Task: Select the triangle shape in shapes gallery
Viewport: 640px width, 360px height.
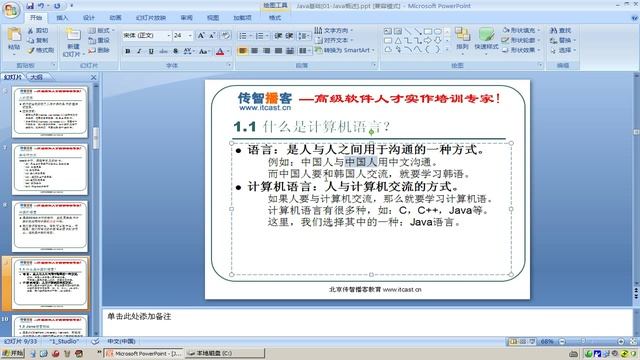Action: [x=398, y=40]
